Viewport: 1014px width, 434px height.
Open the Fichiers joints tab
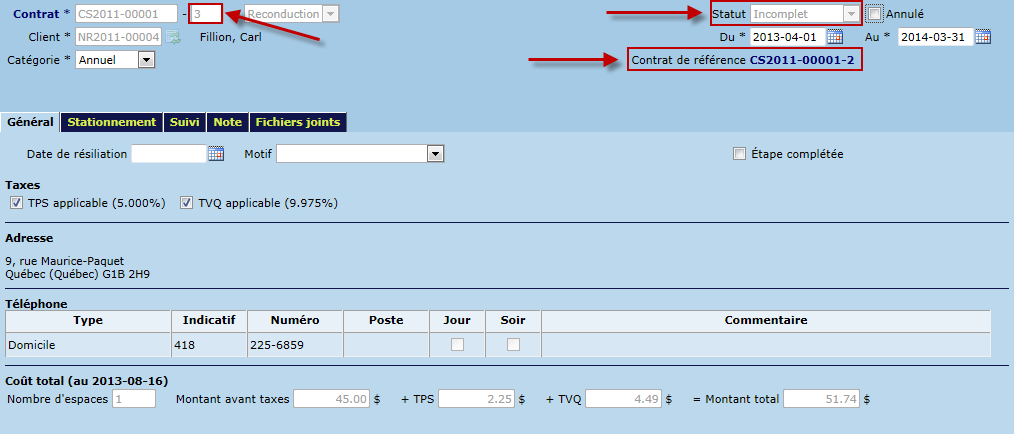coord(297,122)
